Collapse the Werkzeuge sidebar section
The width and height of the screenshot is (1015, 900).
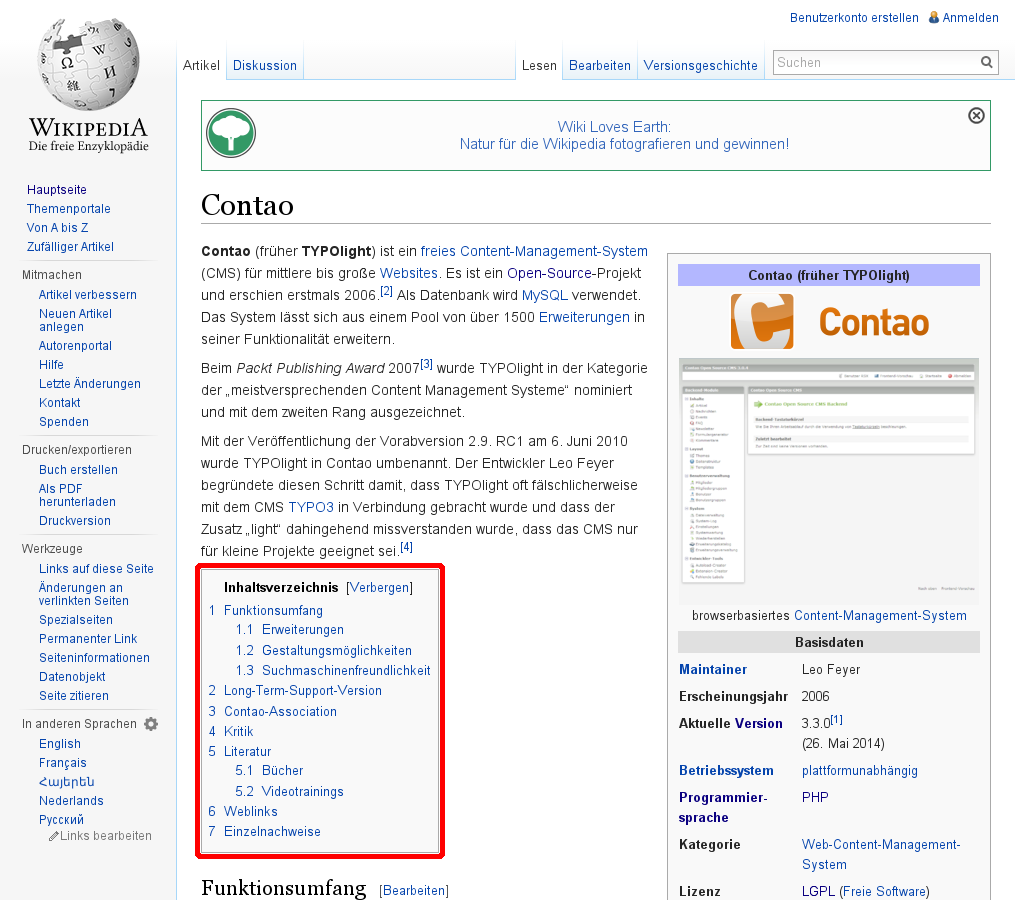pyautogui.click(x=52, y=549)
